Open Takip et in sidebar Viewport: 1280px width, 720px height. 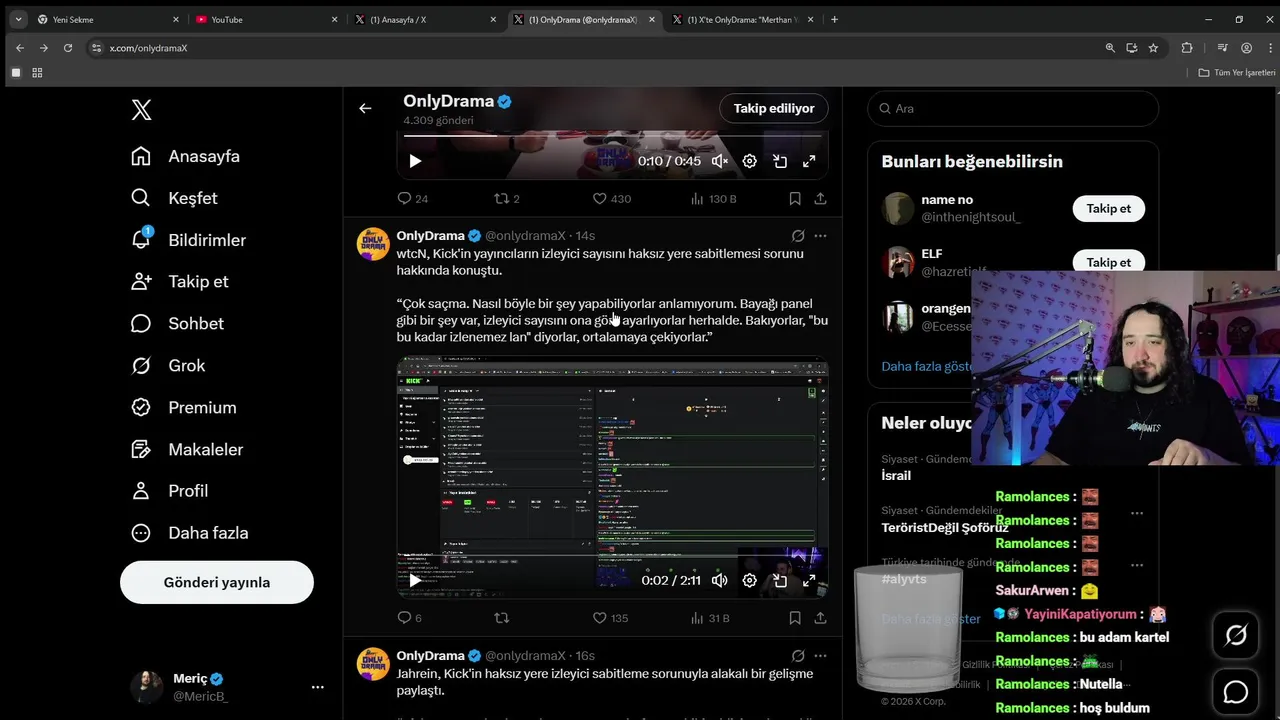point(180,282)
